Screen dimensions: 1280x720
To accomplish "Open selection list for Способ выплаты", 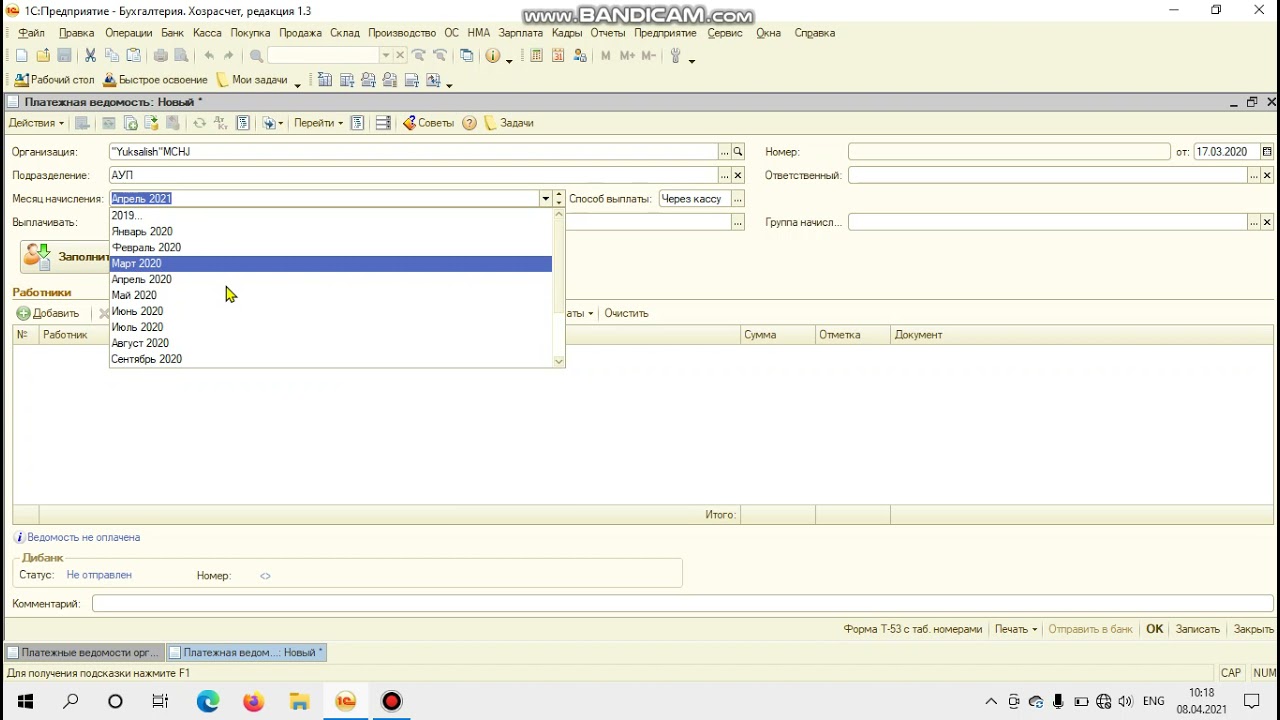I will coord(738,199).
